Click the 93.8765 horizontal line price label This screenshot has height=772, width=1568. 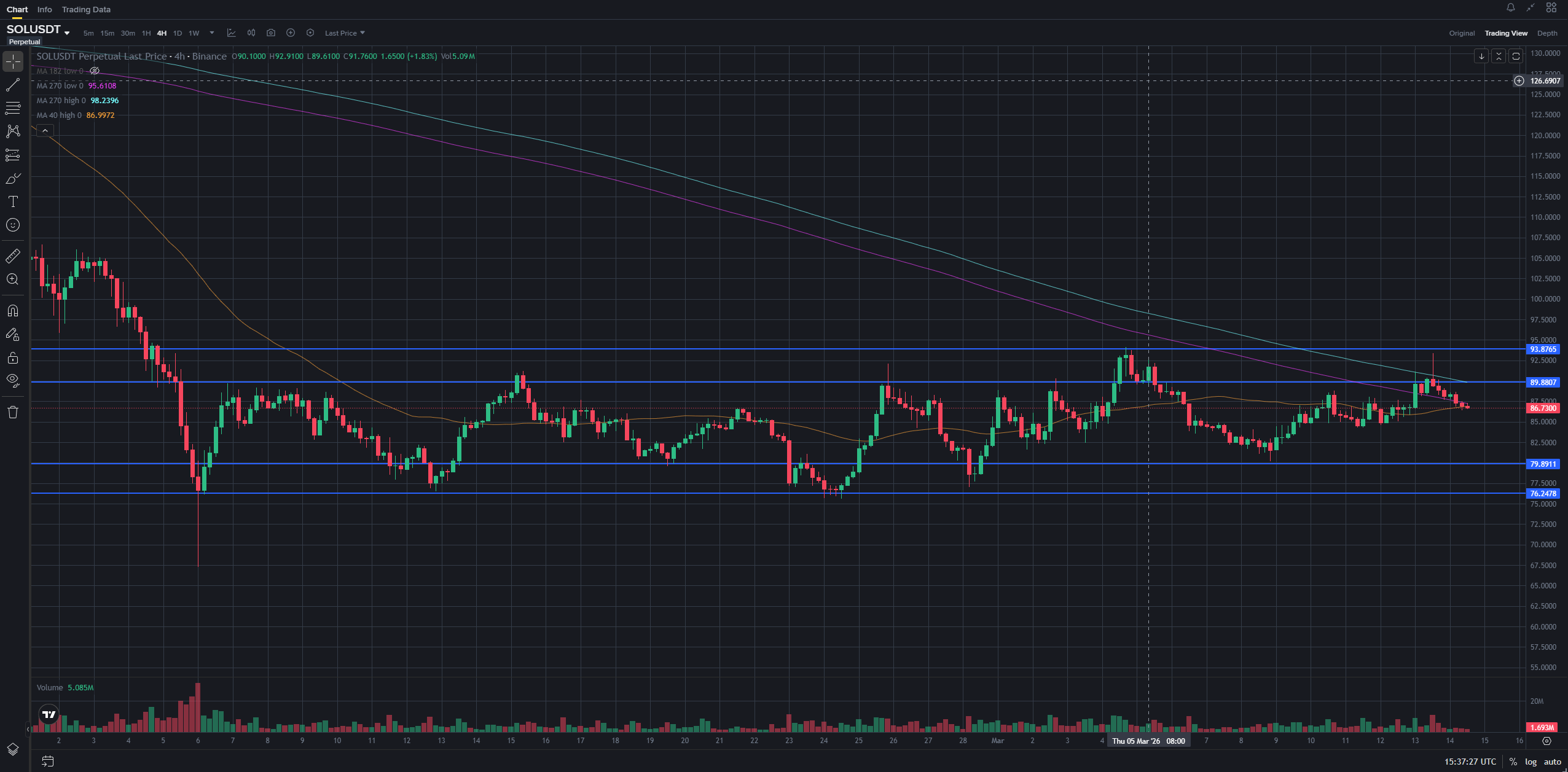[x=1542, y=349]
